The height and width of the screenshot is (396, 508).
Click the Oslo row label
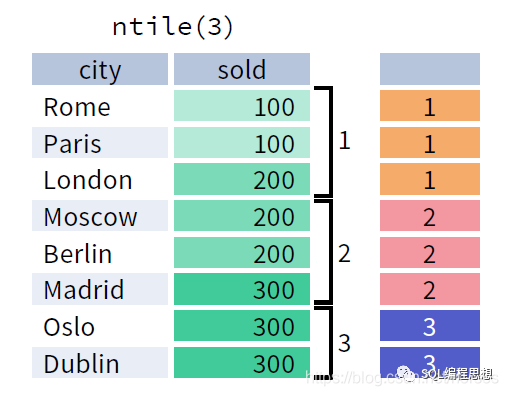pos(69,326)
